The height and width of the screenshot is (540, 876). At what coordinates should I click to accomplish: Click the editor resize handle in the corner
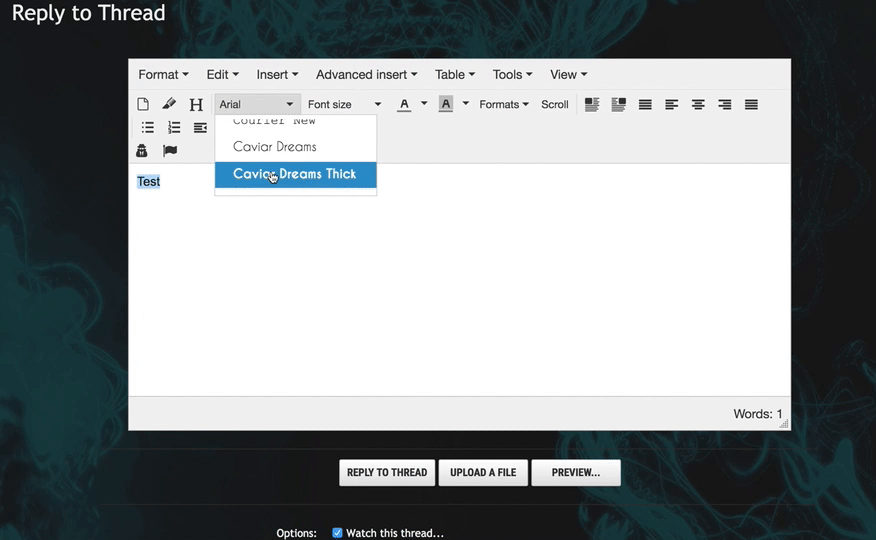[784, 424]
